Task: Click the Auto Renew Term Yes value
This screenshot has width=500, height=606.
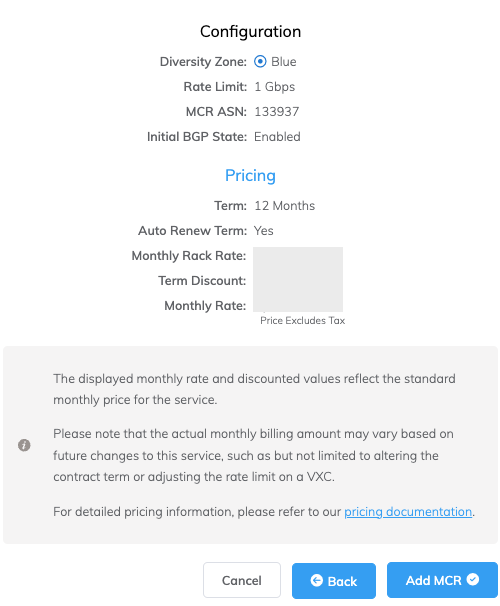Action: 264,231
